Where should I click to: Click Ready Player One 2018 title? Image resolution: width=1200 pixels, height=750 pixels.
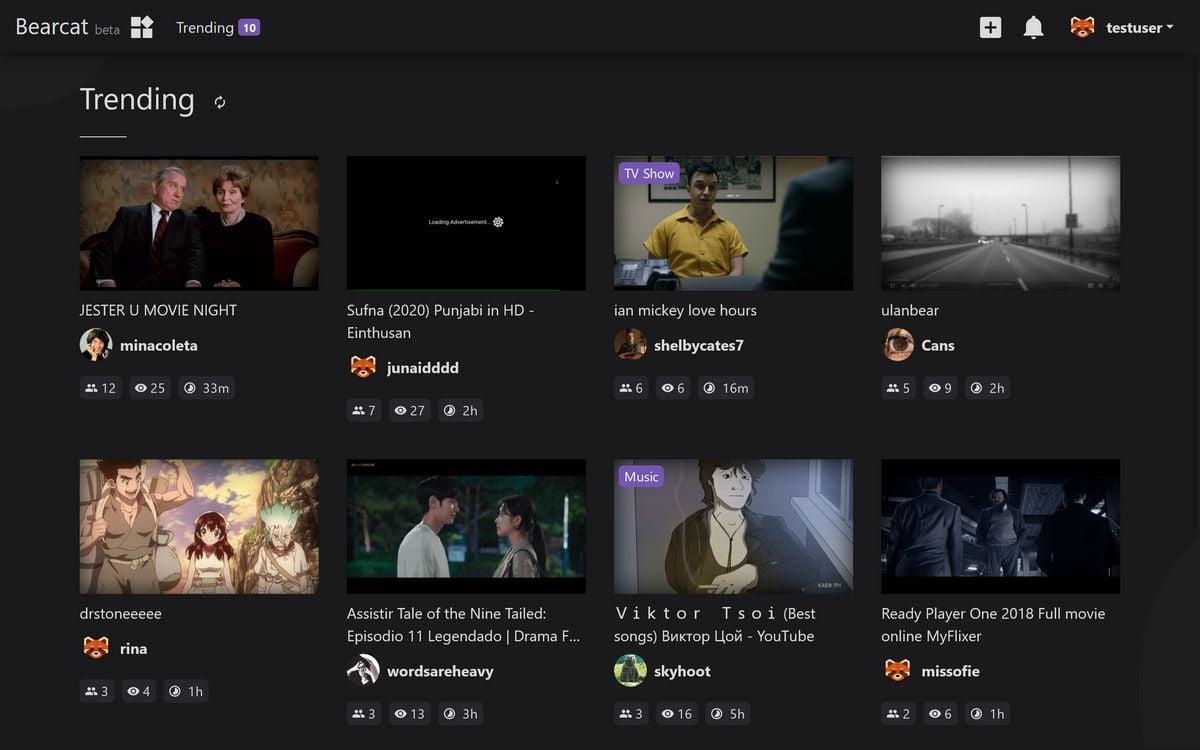tap(993, 625)
